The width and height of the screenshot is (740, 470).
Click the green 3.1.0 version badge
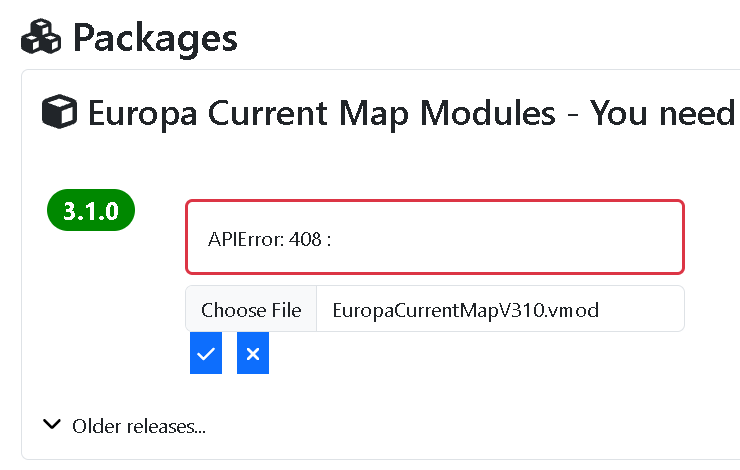pos(91,211)
